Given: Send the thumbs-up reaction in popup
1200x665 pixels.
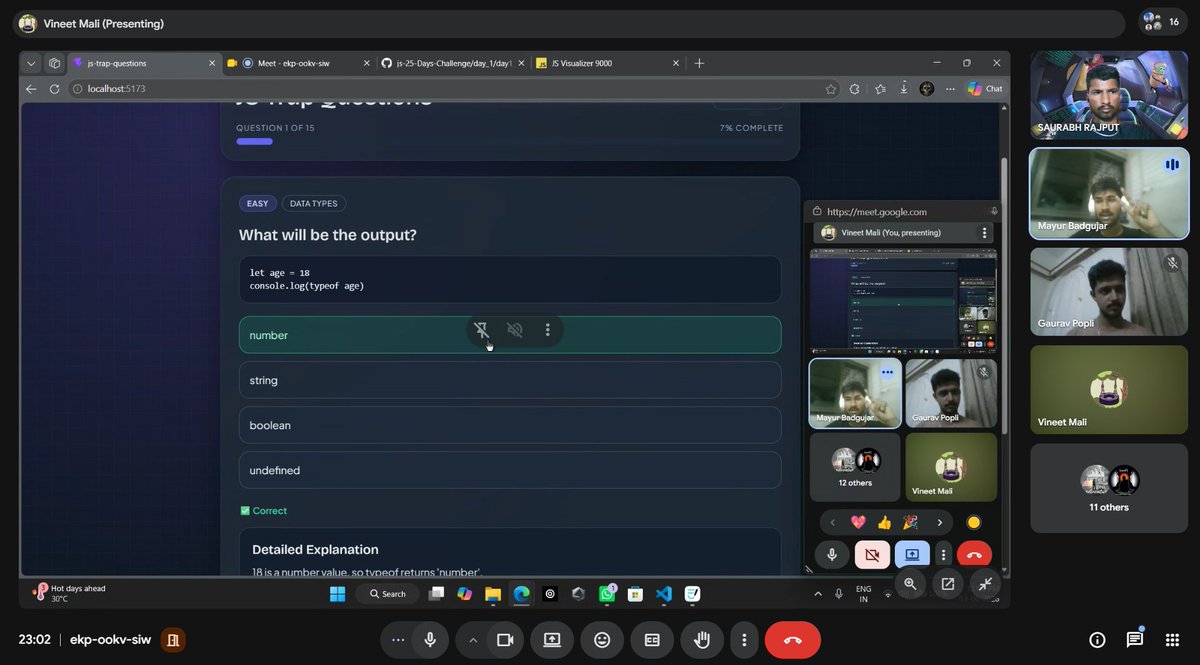Looking at the screenshot, I should coord(884,522).
